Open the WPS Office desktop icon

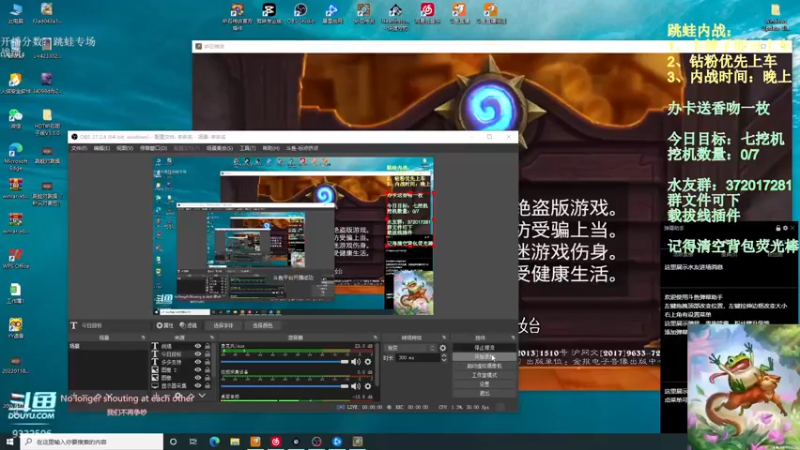[15, 258]
